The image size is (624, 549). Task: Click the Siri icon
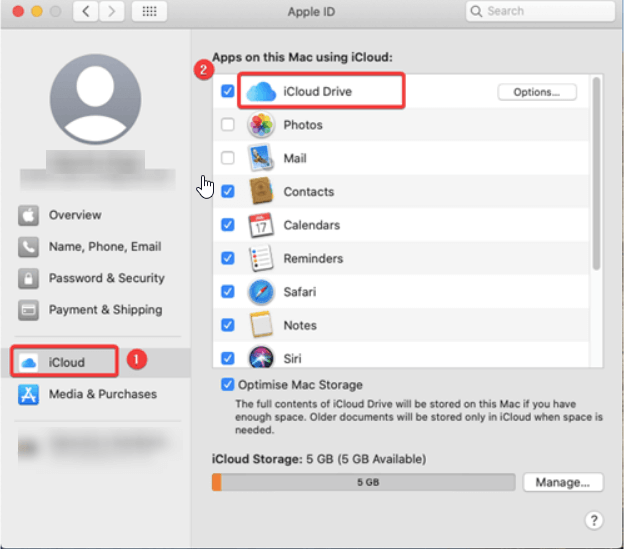[x=261, y=357]
